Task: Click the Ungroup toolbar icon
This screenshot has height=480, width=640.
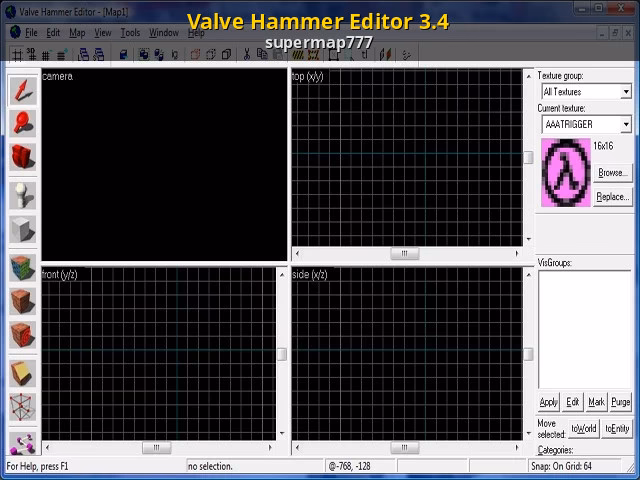Action: tap(159, 54)
